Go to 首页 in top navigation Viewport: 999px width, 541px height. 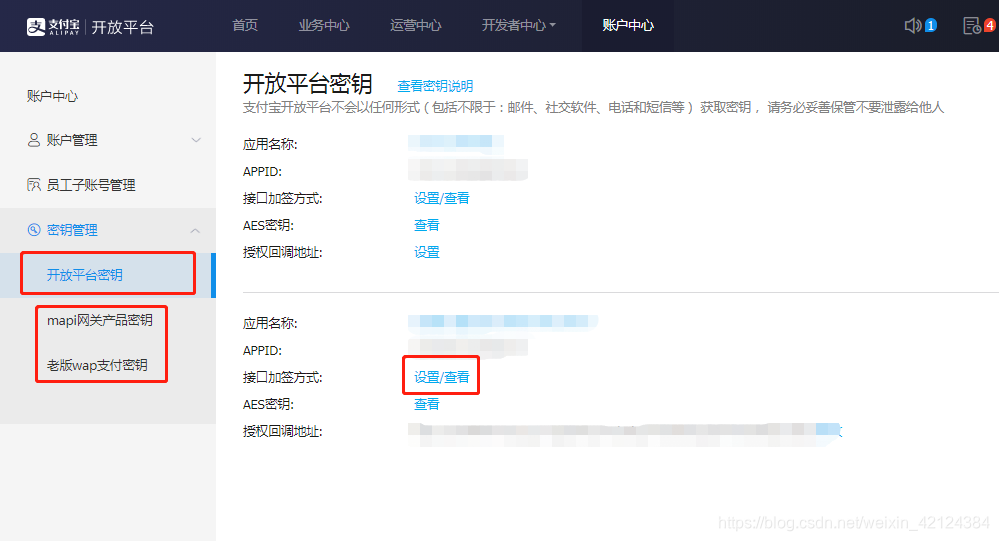click(x=245, y=25)
